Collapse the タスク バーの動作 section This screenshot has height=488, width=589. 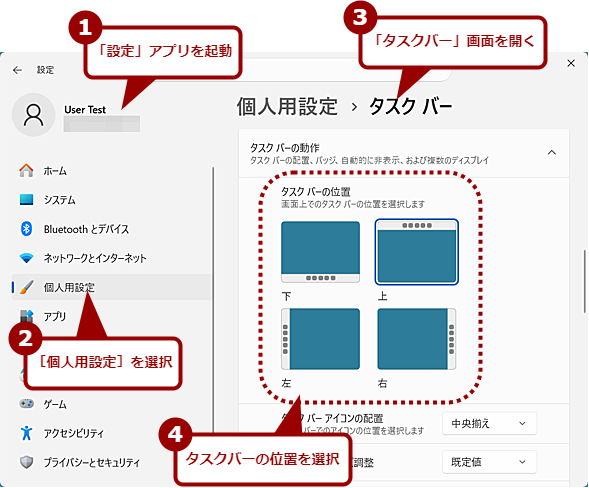coord(551,153)
